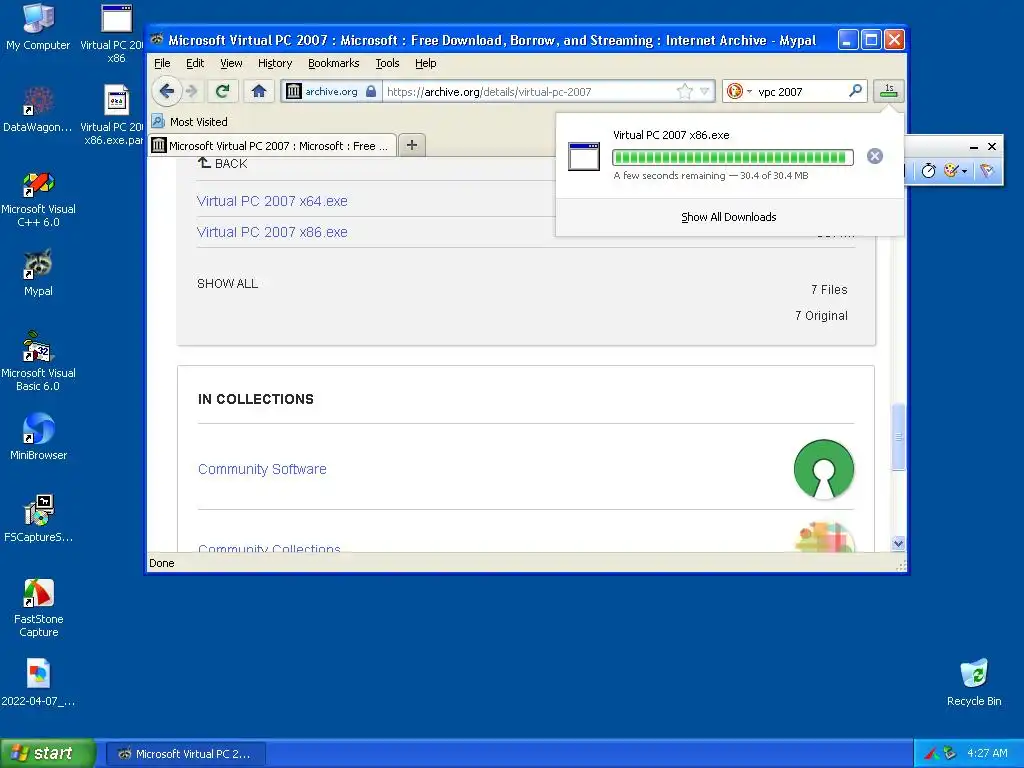The image size is (1024, 768).
Task: Download Virtual PC 2007 x64.exe link
Action: pos(272,201)
